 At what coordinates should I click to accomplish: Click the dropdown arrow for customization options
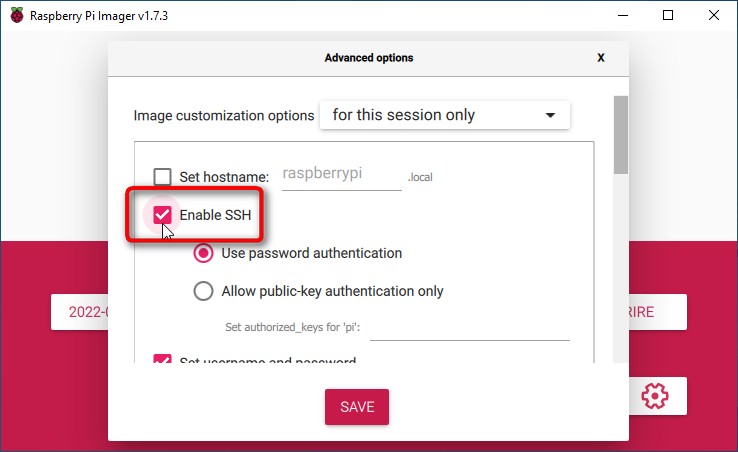(x=550, y=115)
